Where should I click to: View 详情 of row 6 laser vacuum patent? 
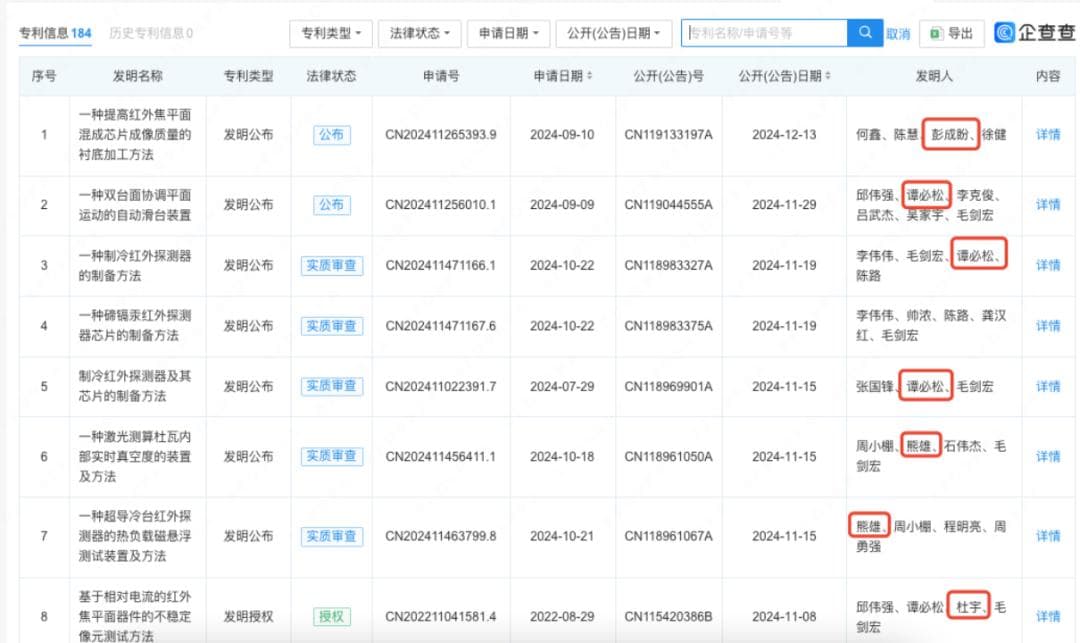1048,456
